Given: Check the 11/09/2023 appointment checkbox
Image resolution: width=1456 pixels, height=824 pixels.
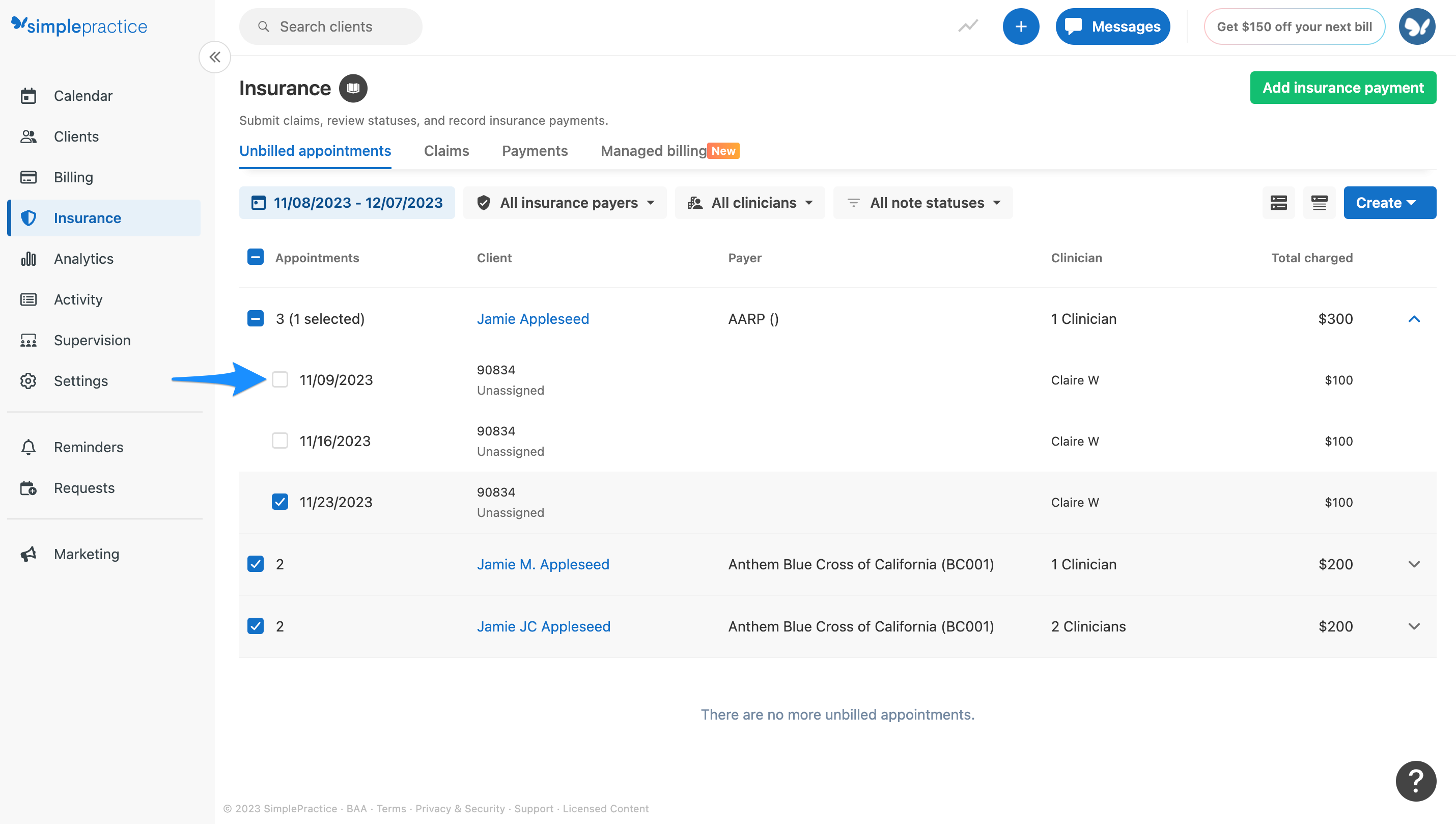Looking at the screenshot, I should coord(280,379).
